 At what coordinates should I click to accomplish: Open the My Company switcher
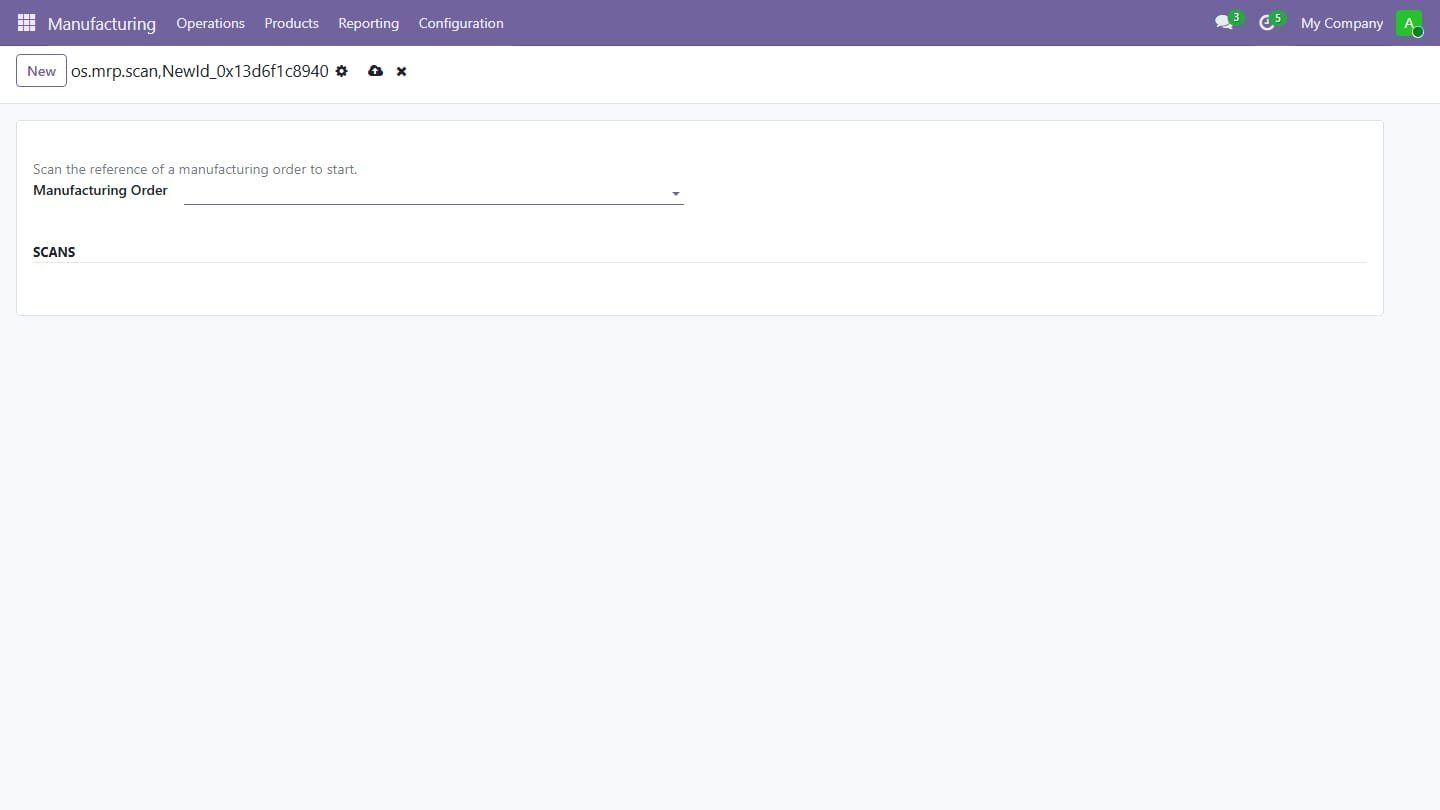coord(1342,23)
